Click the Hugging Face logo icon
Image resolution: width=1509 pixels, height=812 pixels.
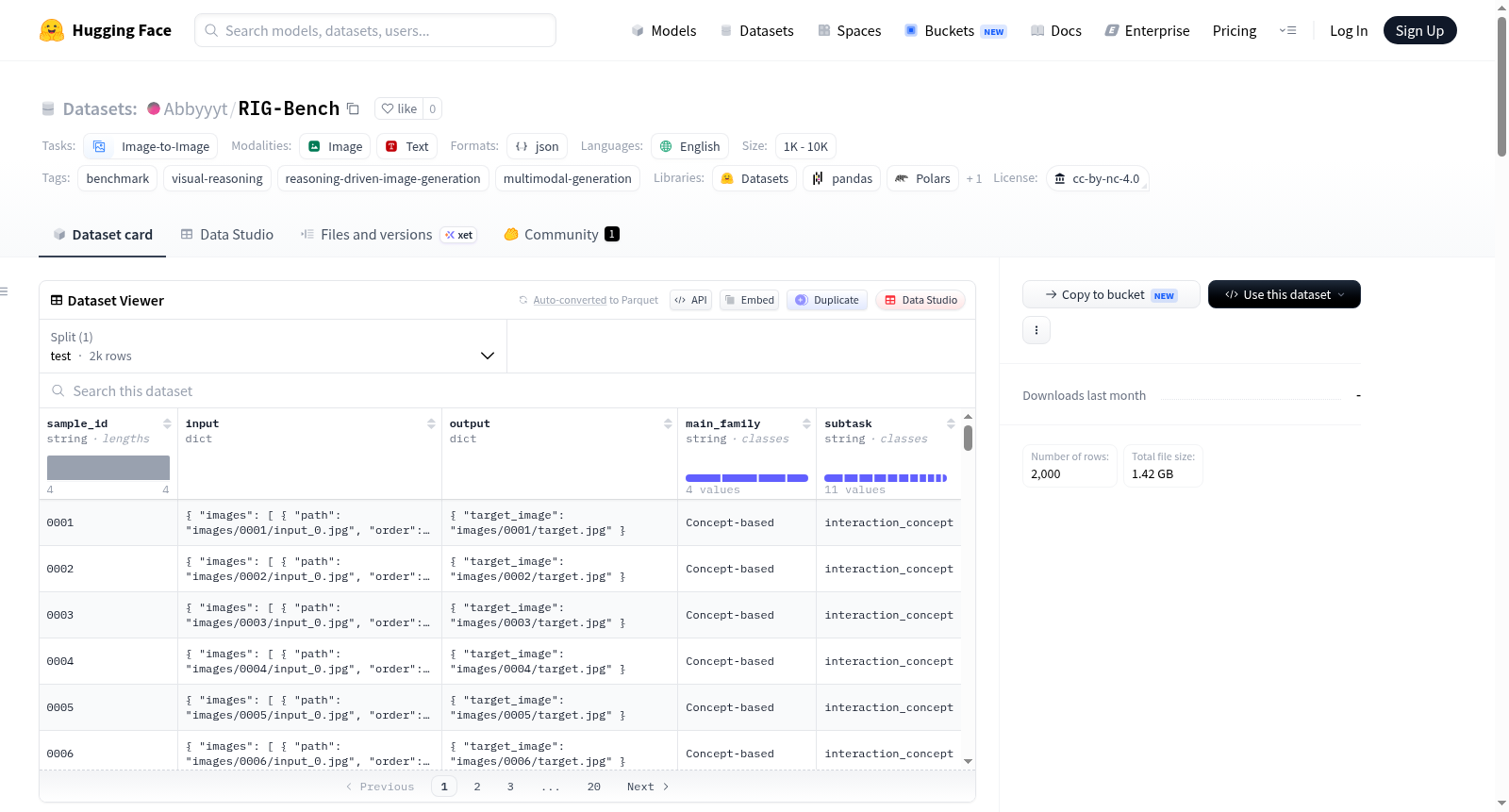(52, 30)
